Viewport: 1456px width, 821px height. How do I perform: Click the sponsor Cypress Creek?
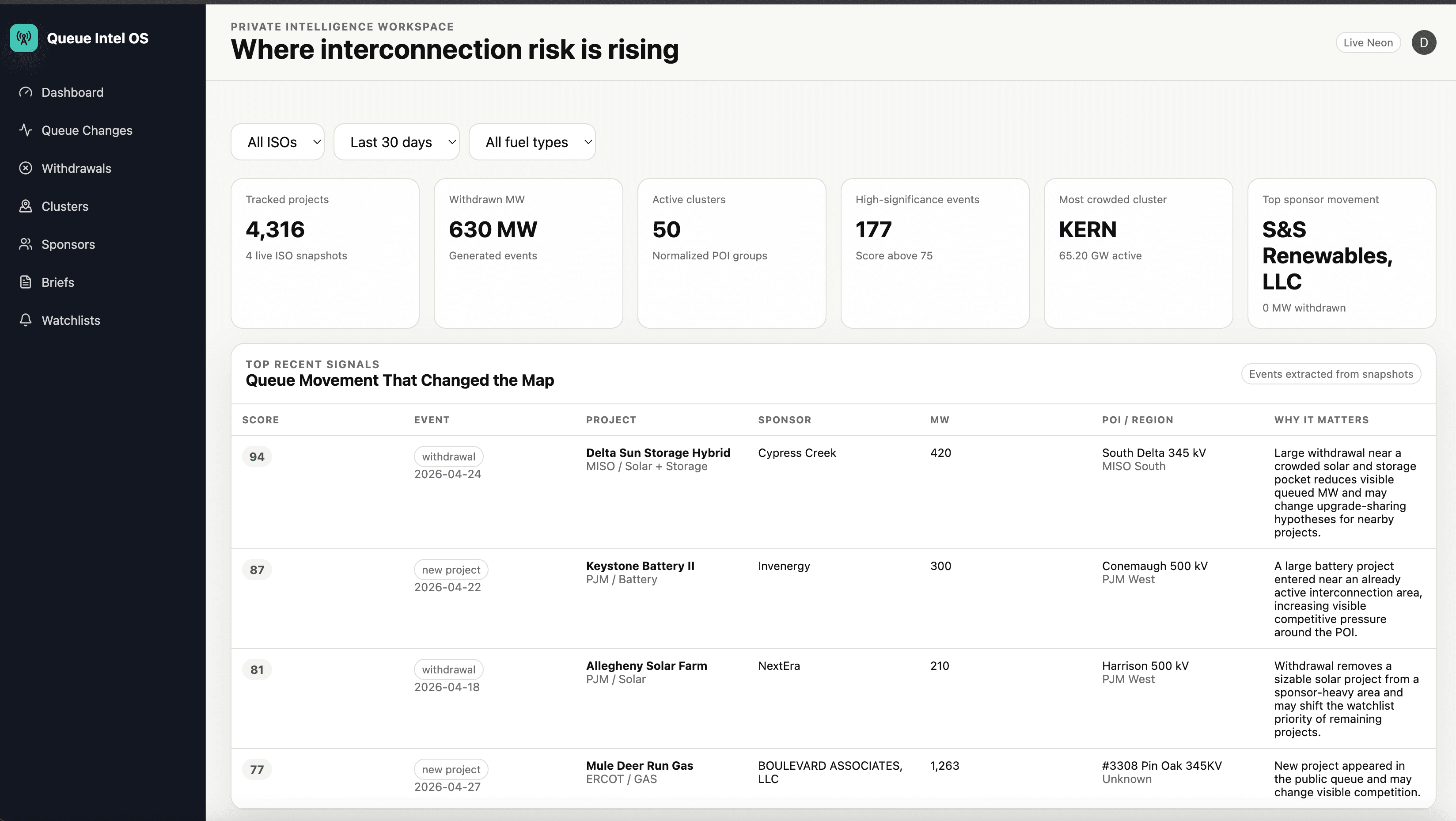coord(797,452)
